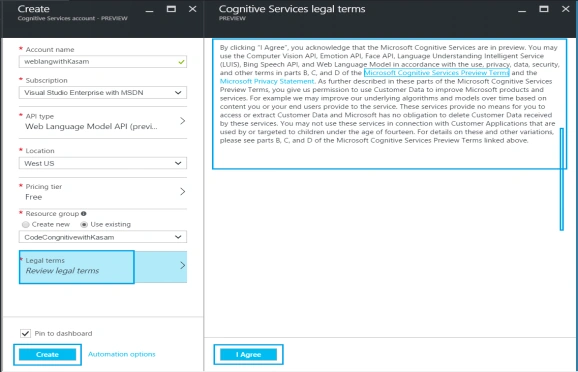578x372 pixels.
Task: Expand the Legal terms chevron
Action: pyautogui.click(x=182, y=265)
